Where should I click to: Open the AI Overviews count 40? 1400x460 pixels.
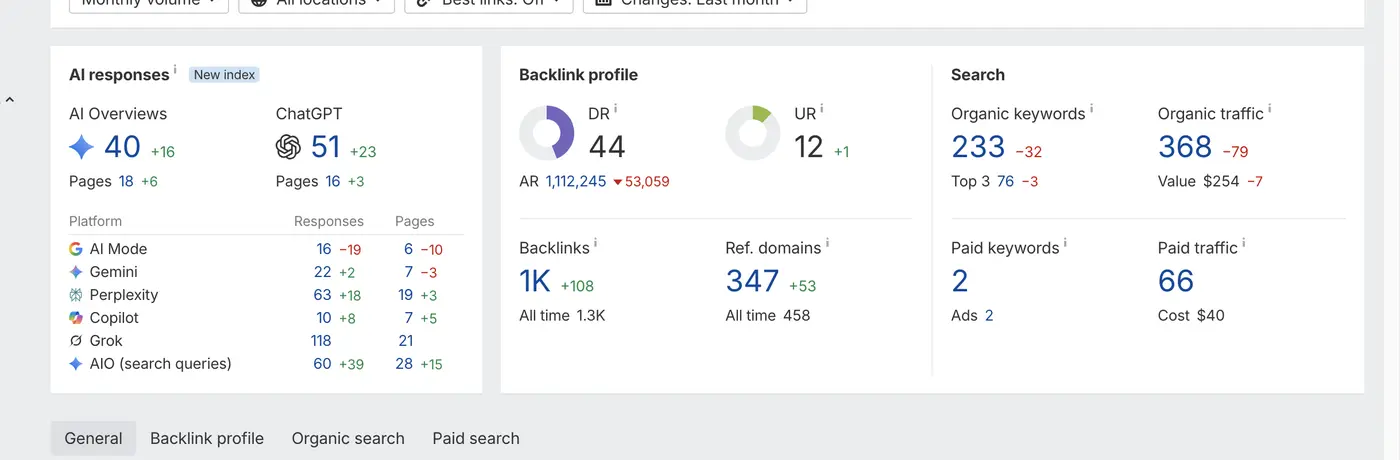click(x=122, y=148)
